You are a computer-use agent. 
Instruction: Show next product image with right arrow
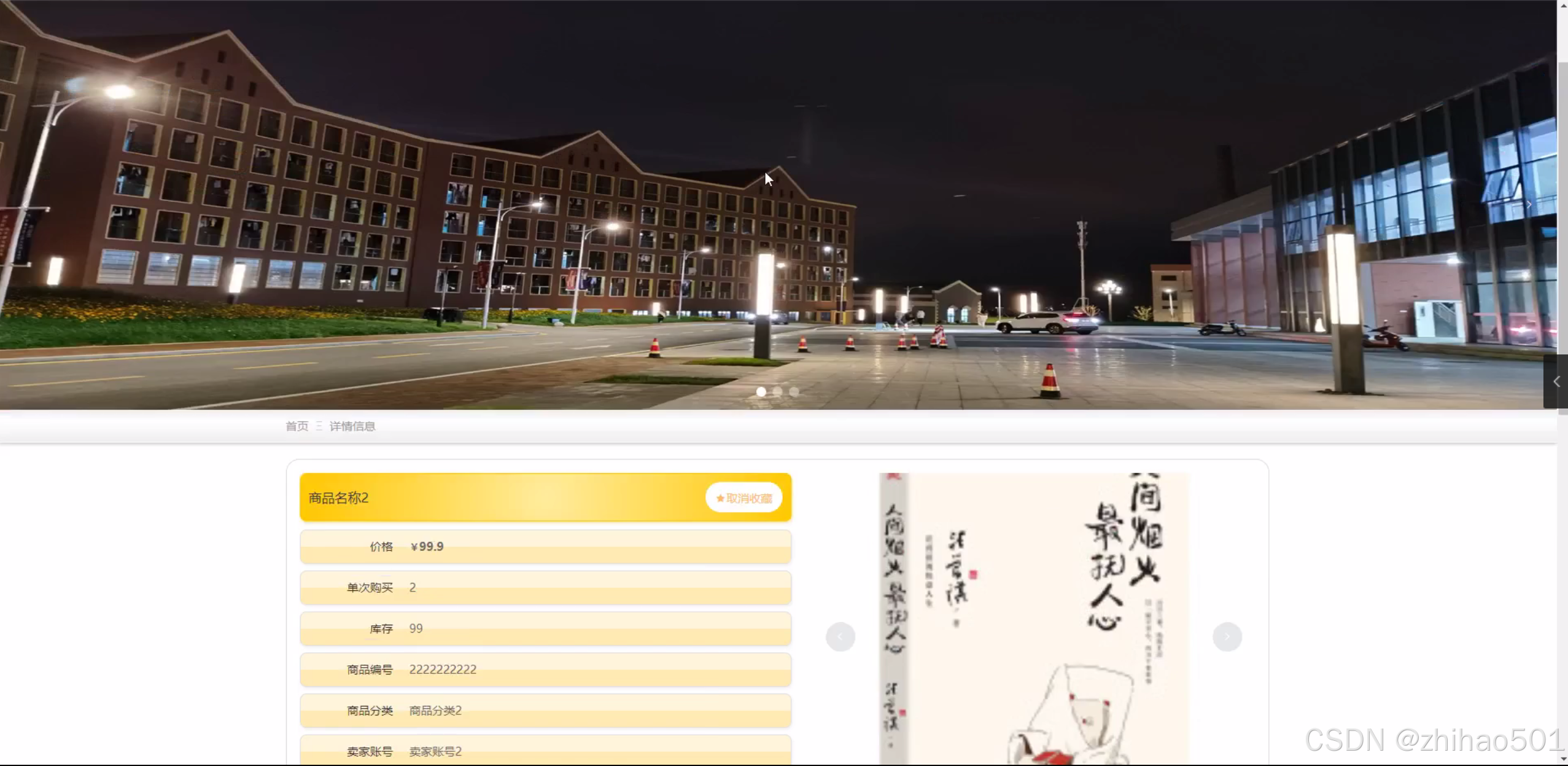(1227, 636)
